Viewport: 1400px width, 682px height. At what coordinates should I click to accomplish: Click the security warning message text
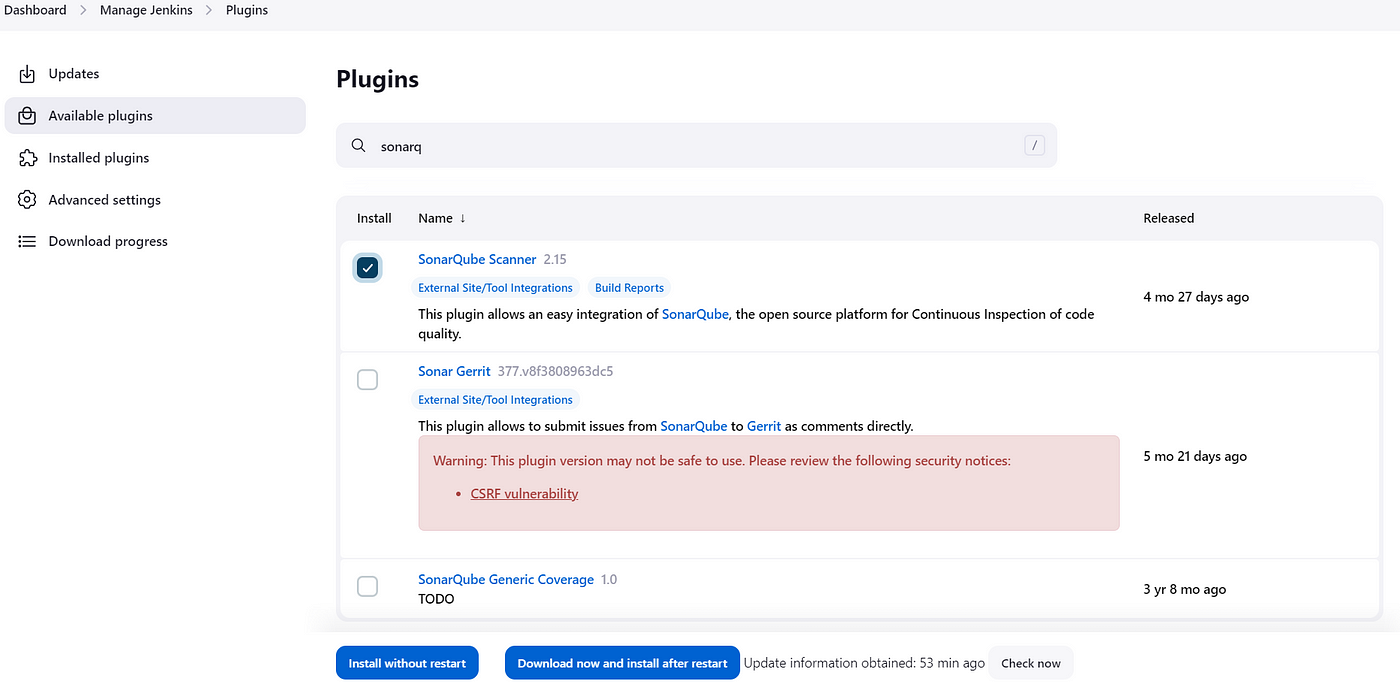[x=722, y=461]
